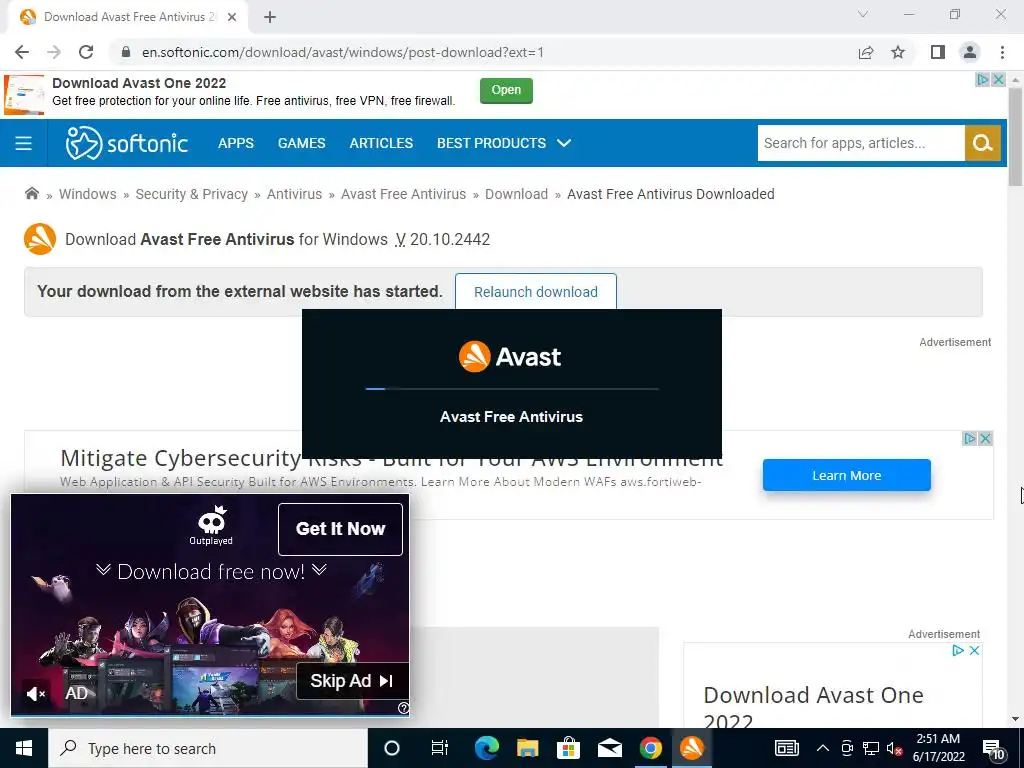Image resolution: width=1024 pixels, height=768 pixels.
Task: Go back using the browser back arrow
Action: [22, 52]
